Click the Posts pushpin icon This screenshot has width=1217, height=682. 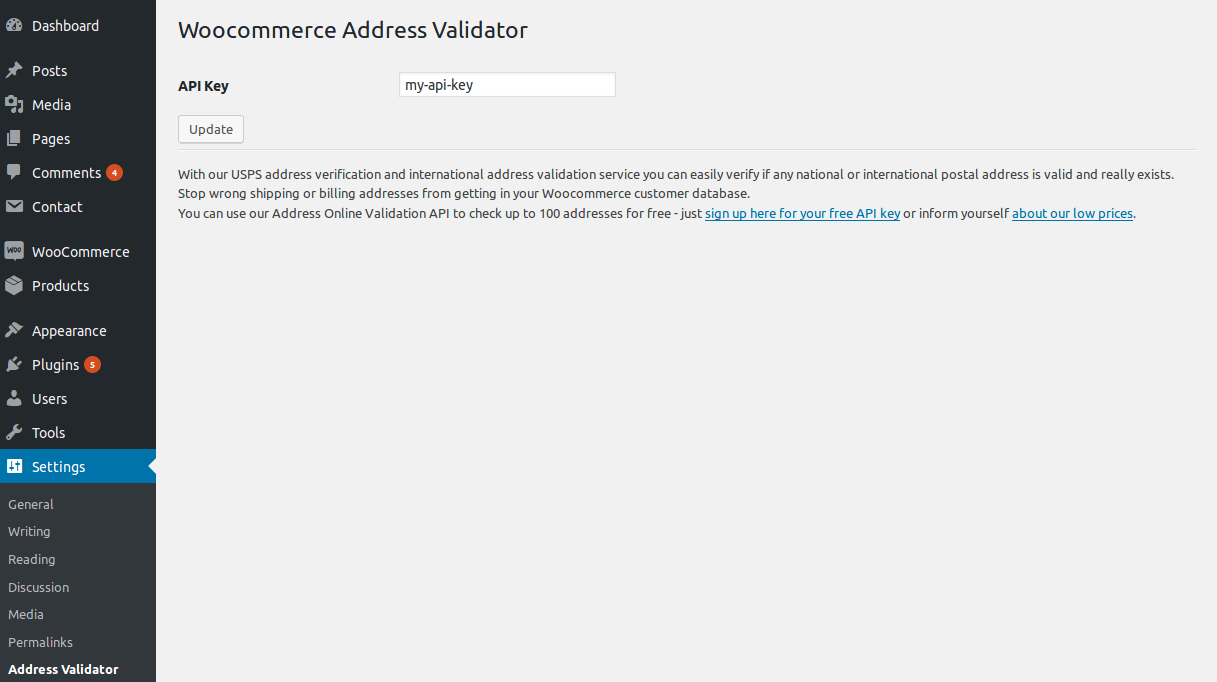point(14,71)
